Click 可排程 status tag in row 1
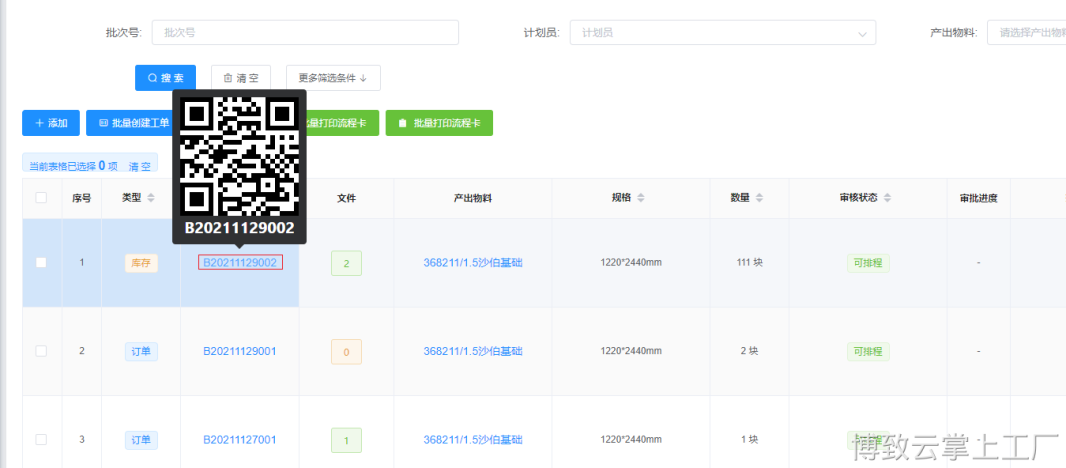Screen dimensions: 1066x468 868,263
